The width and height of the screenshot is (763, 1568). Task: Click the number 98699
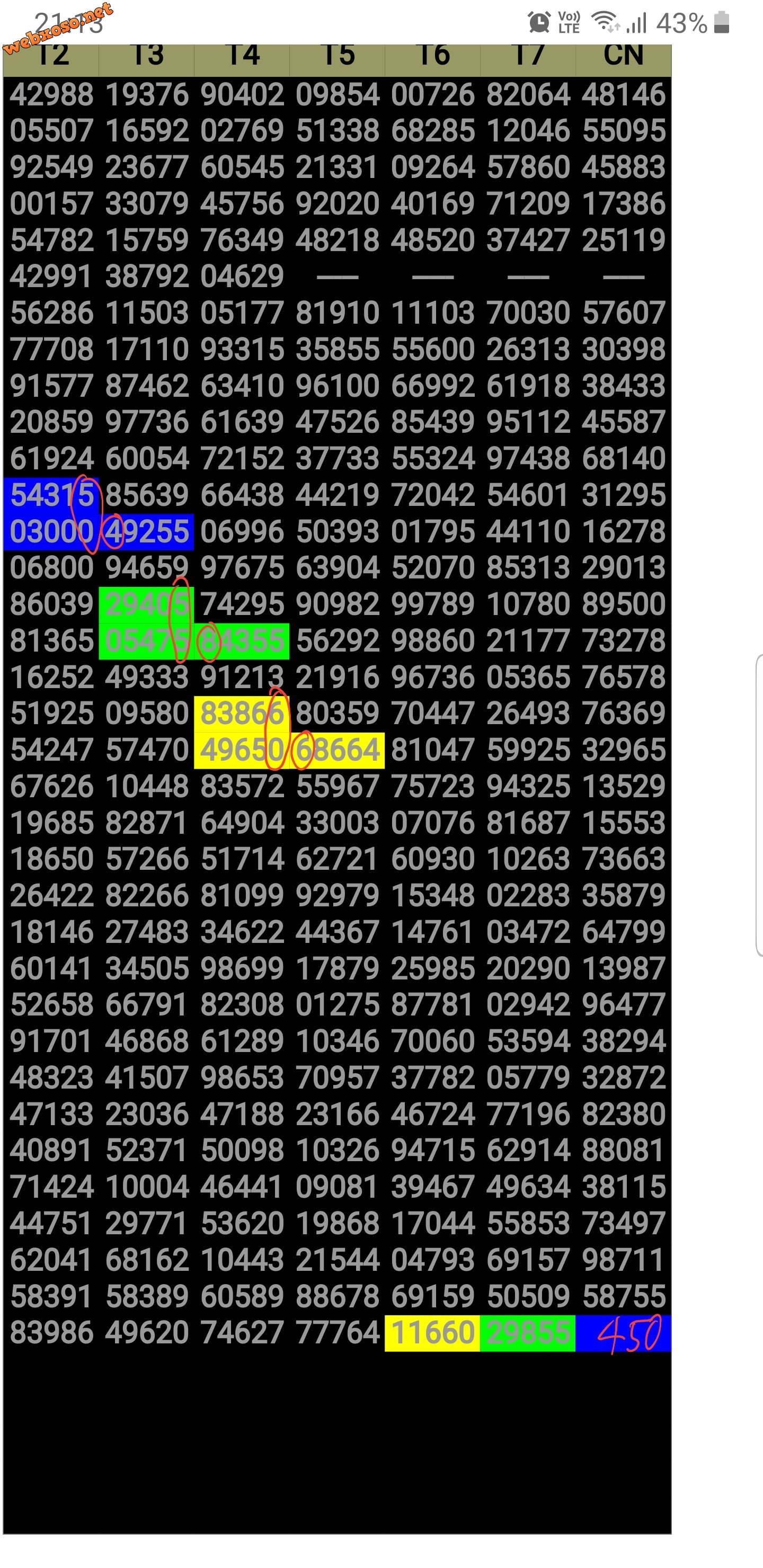(x=242, y=968)
